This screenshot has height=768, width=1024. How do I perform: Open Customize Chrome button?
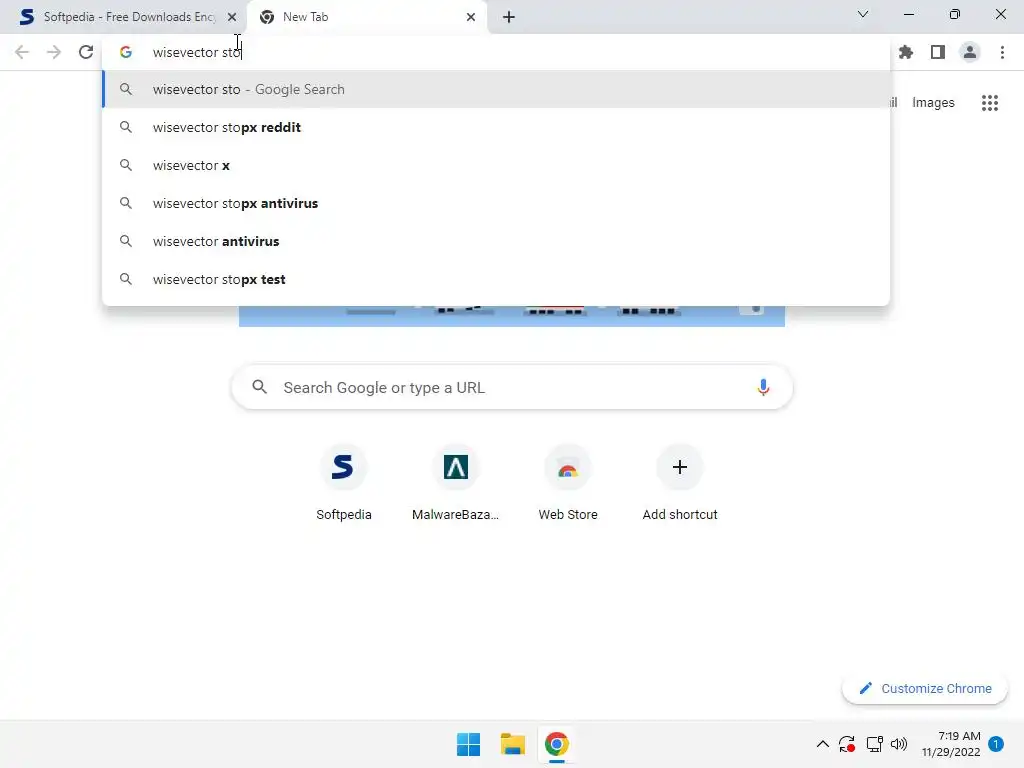click(x=925, y=688)
